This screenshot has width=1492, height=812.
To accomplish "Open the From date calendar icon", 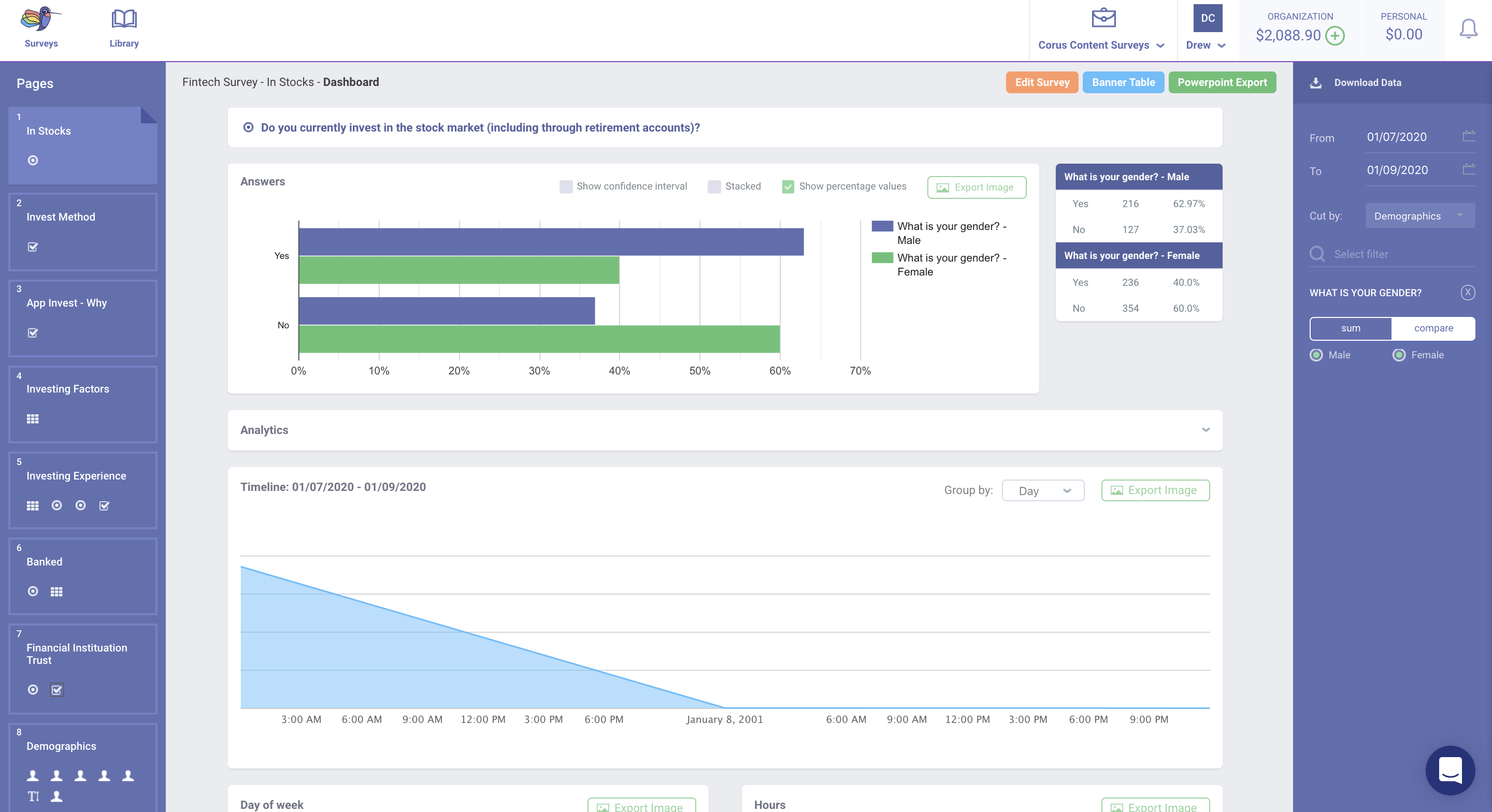I will click(x=1469, y=137).
